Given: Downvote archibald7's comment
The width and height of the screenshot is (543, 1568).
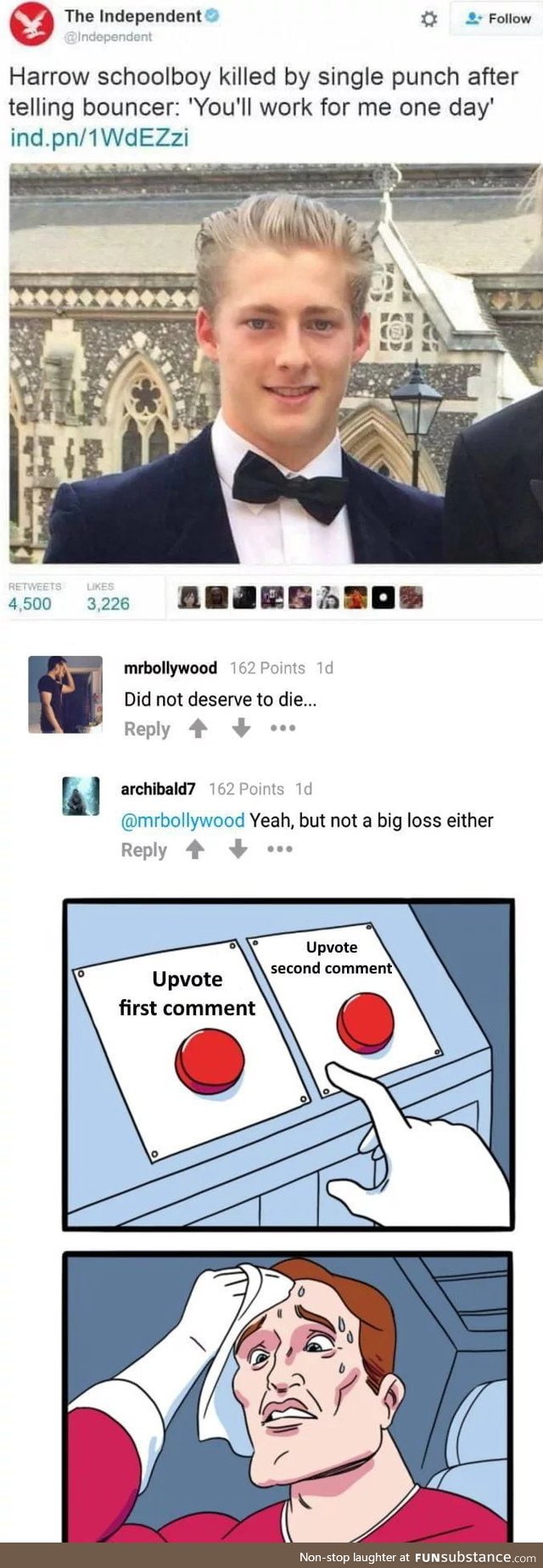Looking at the screenshot, I should tap(238, 849).
